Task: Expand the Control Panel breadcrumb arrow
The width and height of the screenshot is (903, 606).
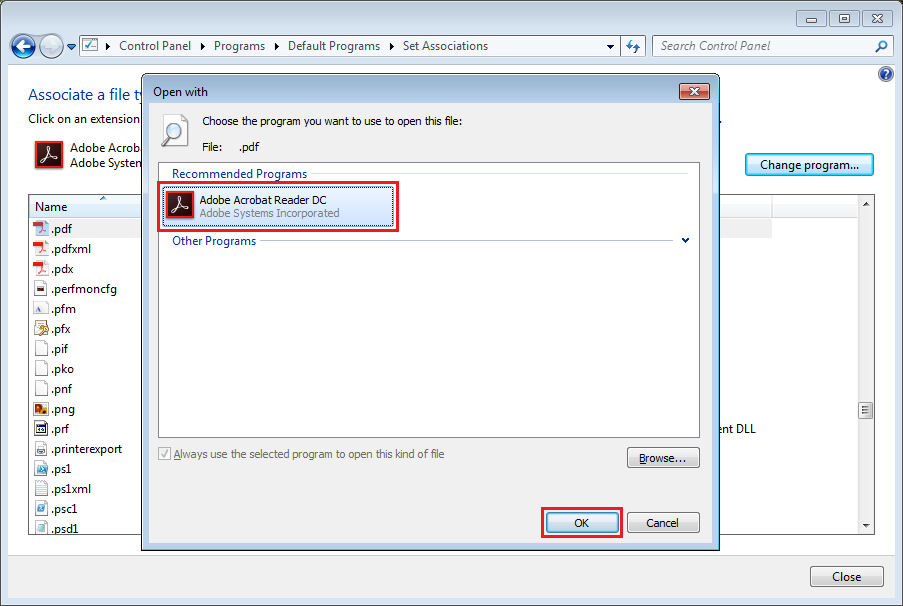Action: tap(203, 46)
